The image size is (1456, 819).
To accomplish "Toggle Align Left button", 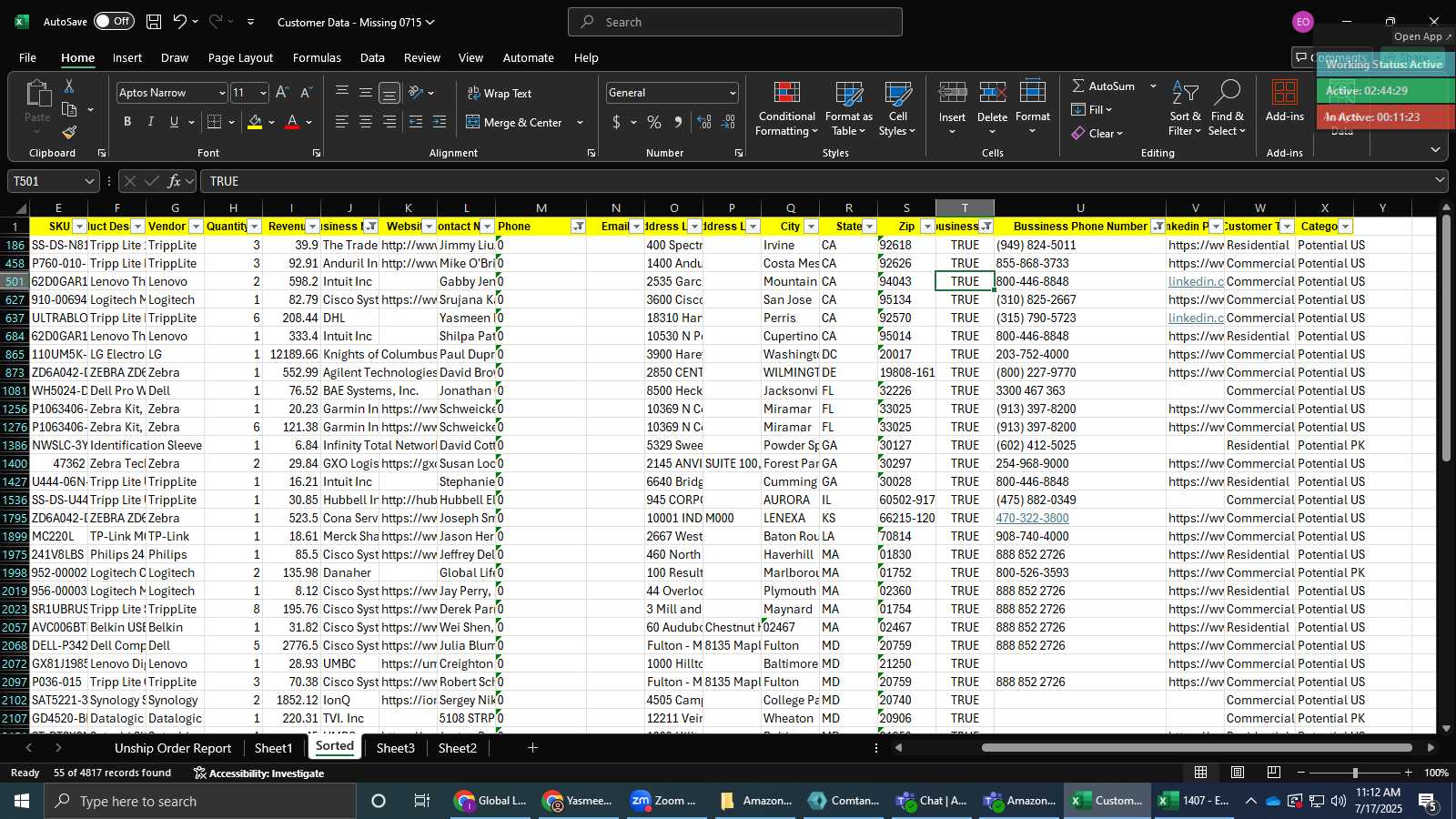I will coord(342,122).
